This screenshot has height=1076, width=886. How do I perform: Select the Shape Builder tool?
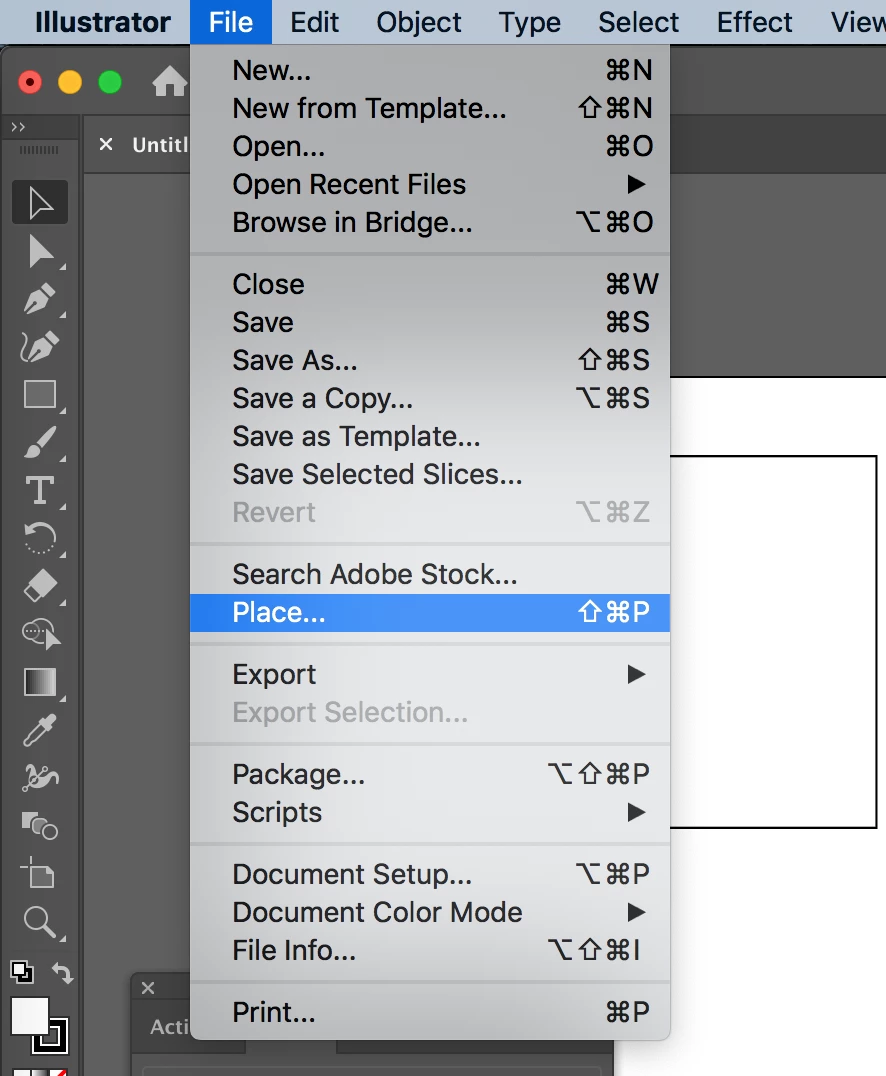coord(40,826)
